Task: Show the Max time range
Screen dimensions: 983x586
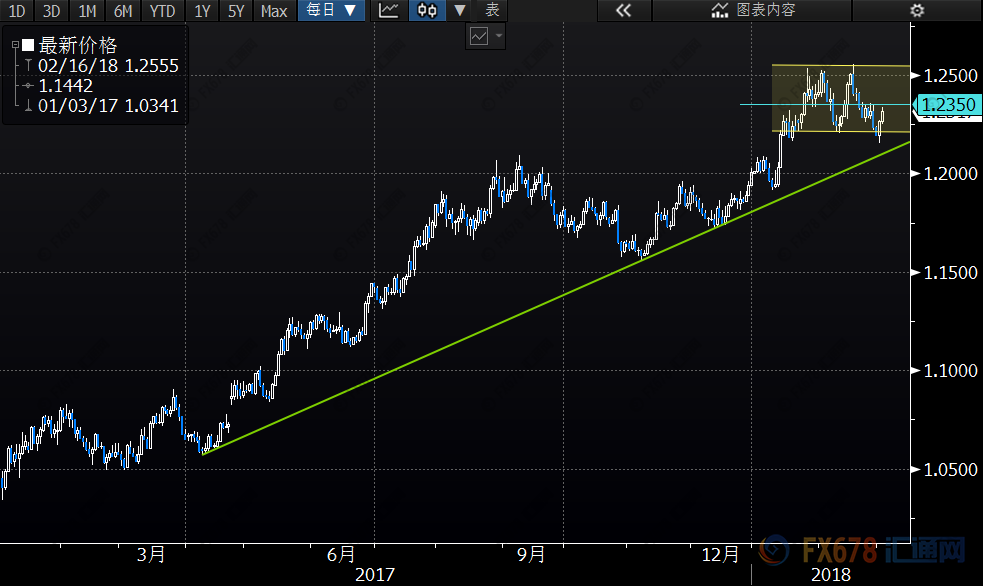Action: click(x=273, y=11)
